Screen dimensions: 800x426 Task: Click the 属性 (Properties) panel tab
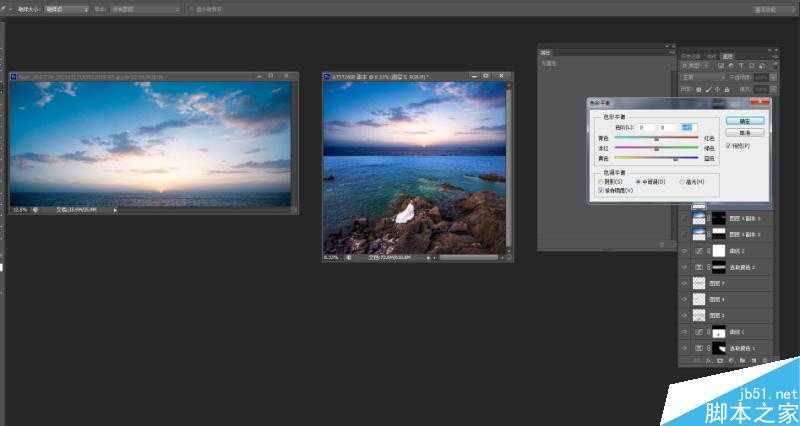click(x=545, y=52)
